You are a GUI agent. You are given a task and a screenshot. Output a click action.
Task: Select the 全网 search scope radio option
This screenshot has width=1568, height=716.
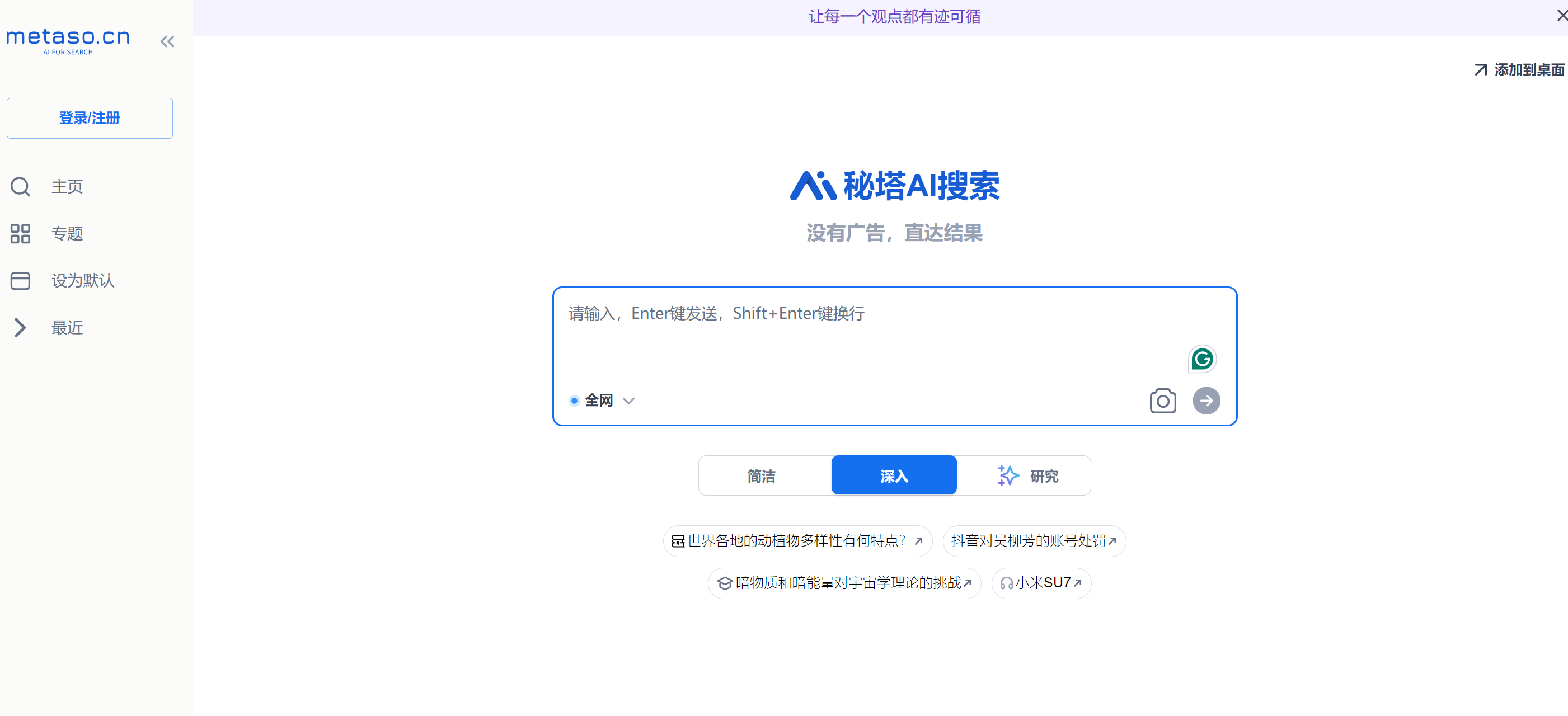(573, 401)
